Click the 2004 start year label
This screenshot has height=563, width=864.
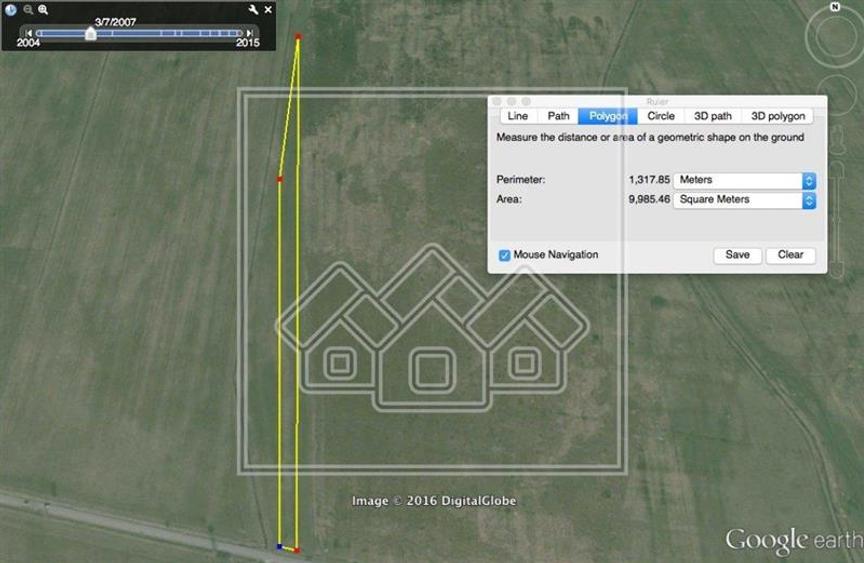28,43
